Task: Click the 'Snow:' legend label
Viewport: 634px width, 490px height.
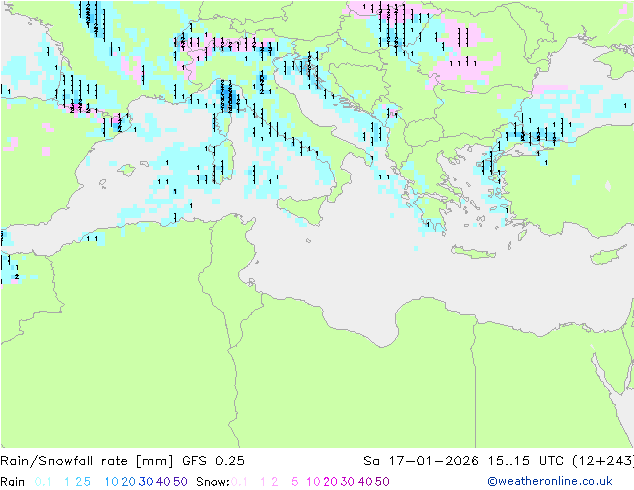Action: [x=213, y=482]
